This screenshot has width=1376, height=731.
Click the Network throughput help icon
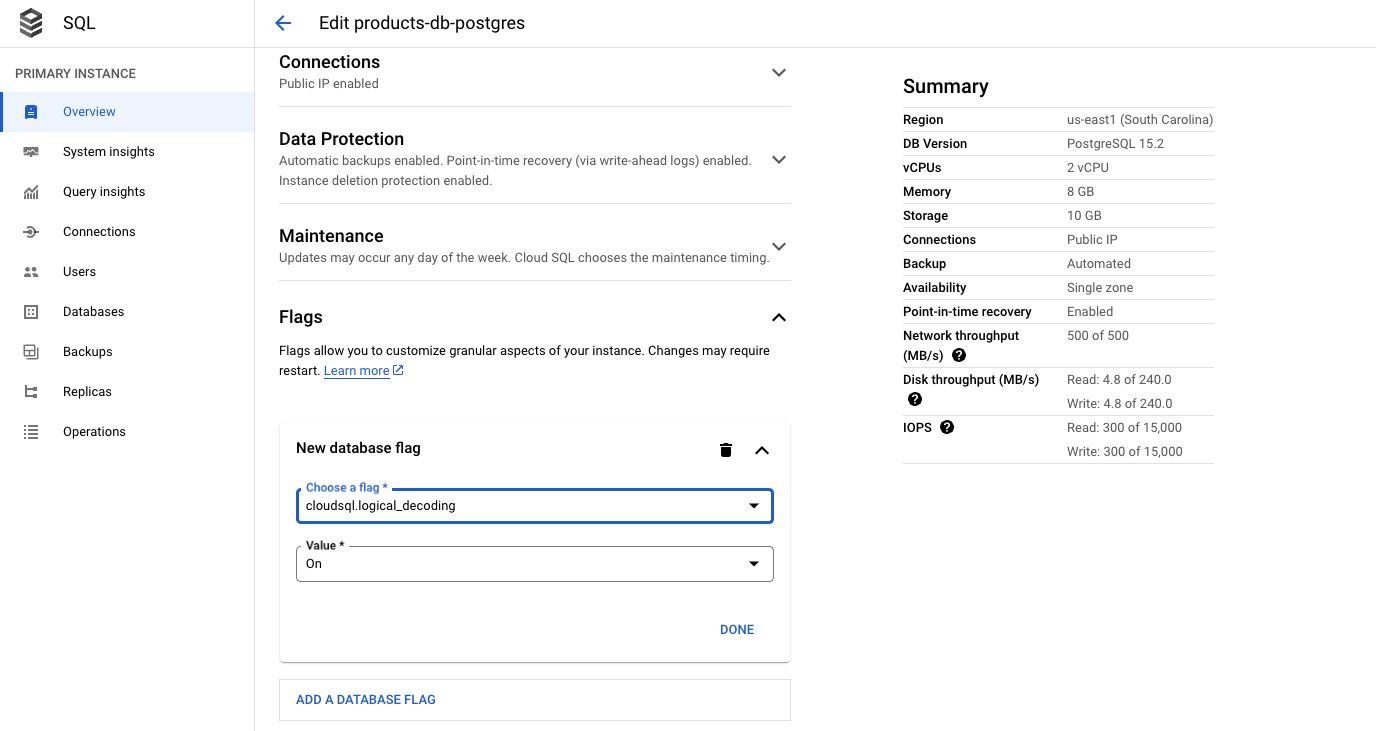tap(959, 355)
